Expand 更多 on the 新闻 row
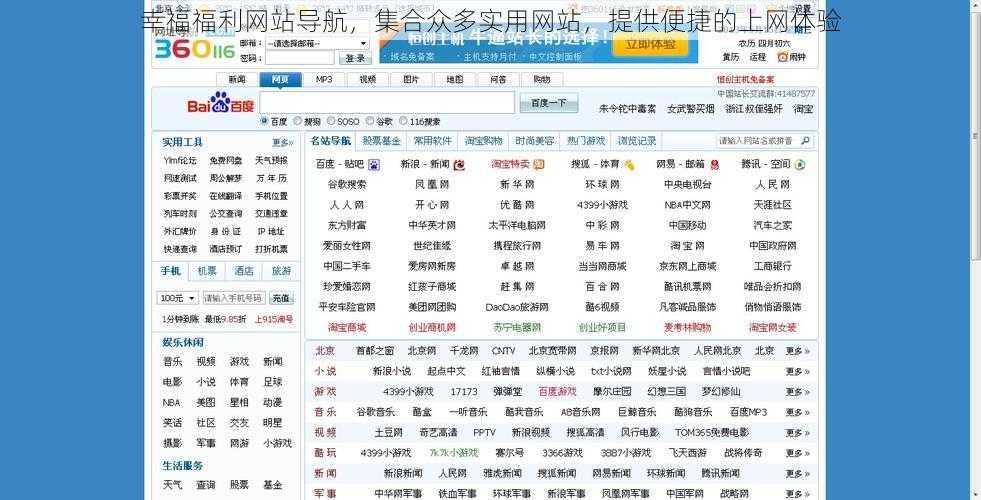Image resolution: width=981 pixels, height=500 pixels. pyautogui.click(x=798, y=474)
